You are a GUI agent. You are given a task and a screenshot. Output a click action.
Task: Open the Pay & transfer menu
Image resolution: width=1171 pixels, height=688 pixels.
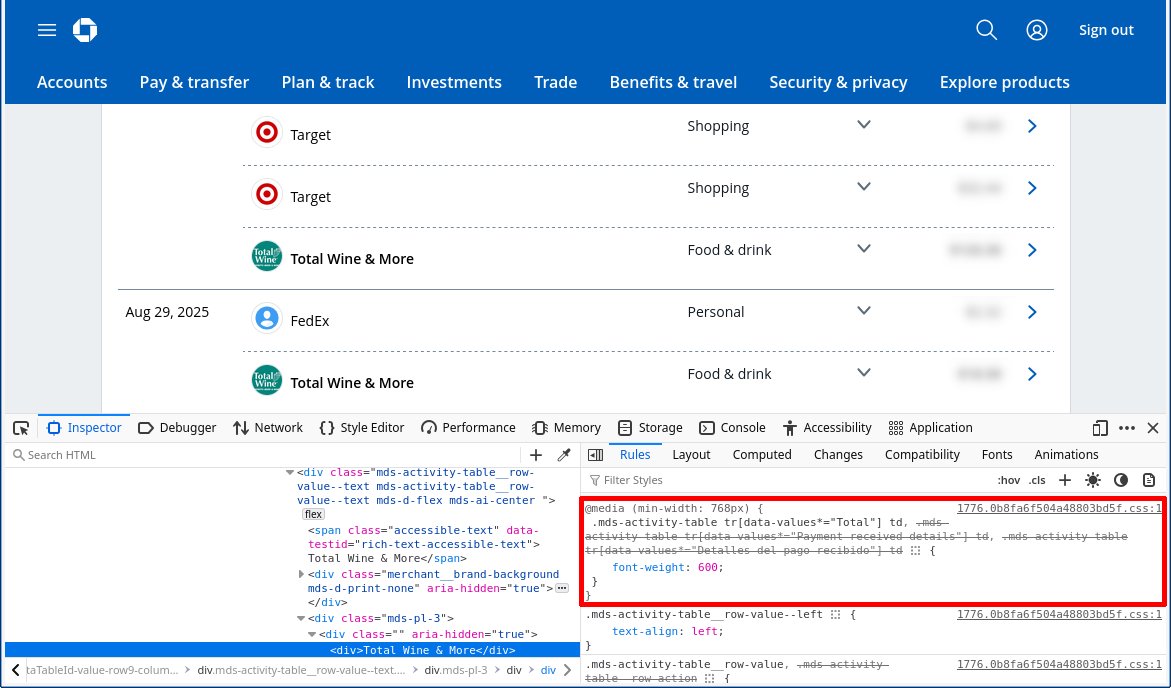point(194,82)
